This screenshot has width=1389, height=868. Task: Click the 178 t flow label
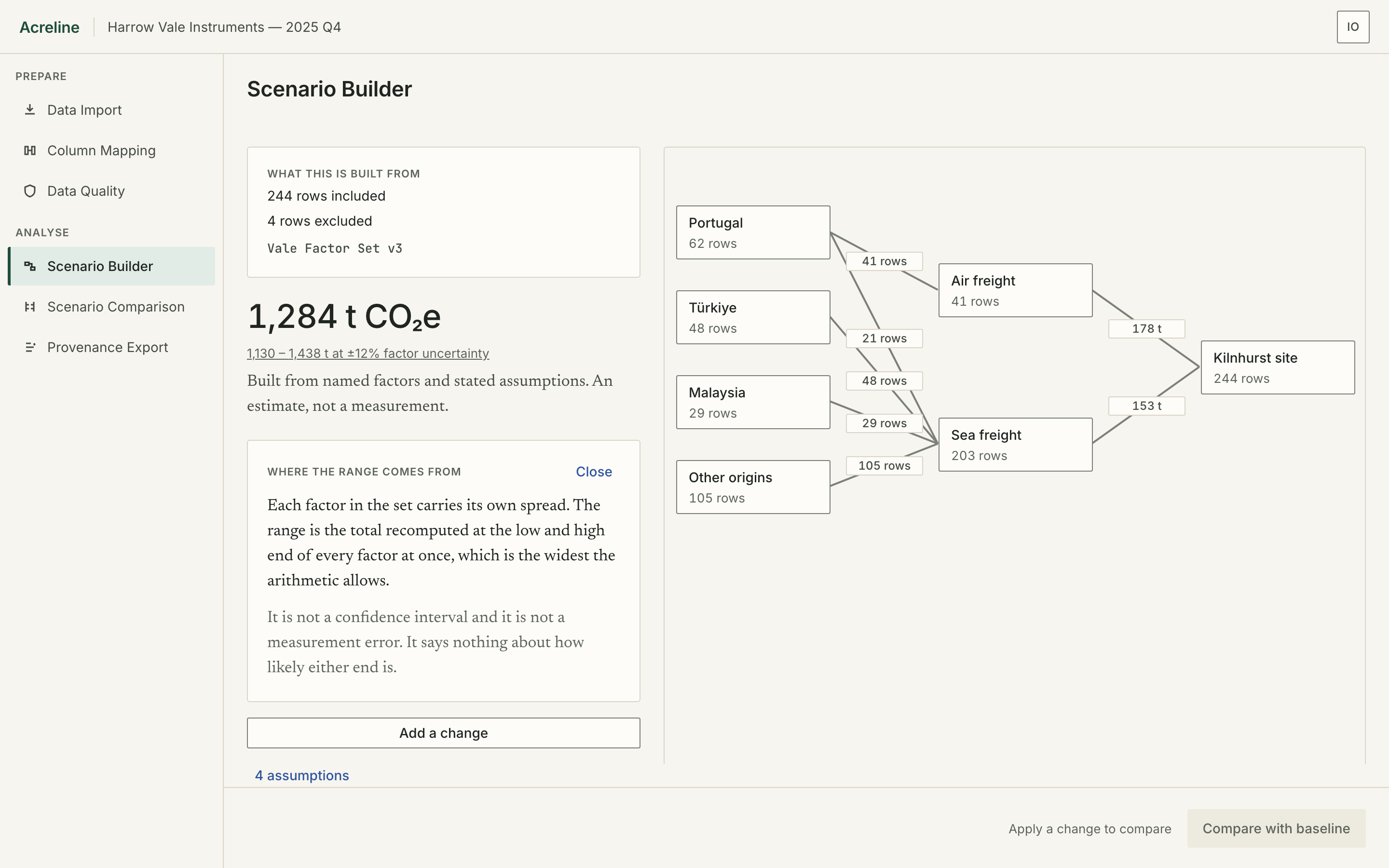[1147, 329]
